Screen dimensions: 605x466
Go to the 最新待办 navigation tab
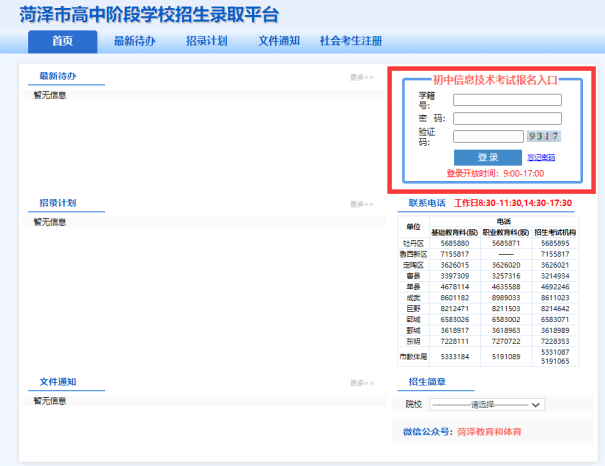[135, 41]
